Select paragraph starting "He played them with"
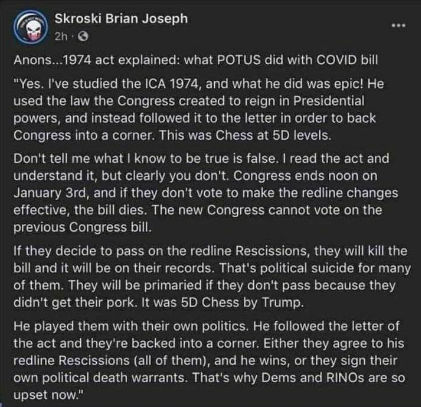Image resolution: width=421 pixels, height=407 pixels. click(x=209, y=360)
